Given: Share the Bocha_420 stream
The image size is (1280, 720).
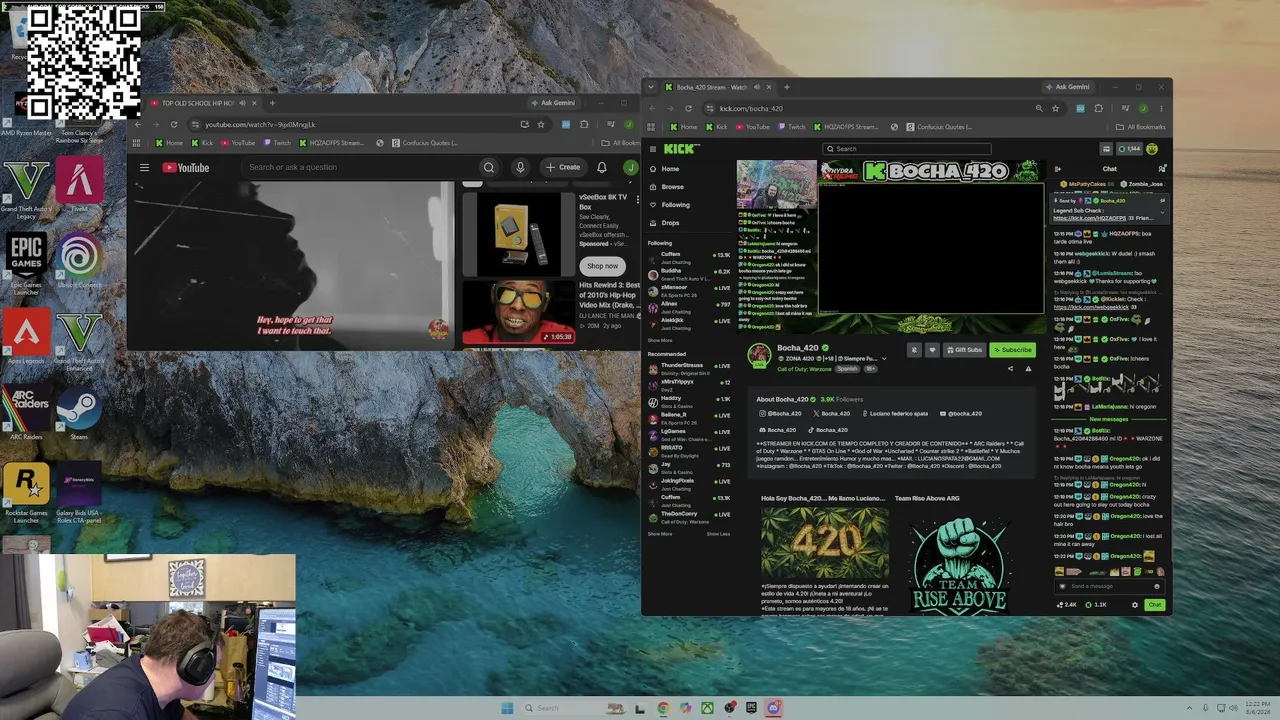Looking at the screenshot, I should 1010,369.
